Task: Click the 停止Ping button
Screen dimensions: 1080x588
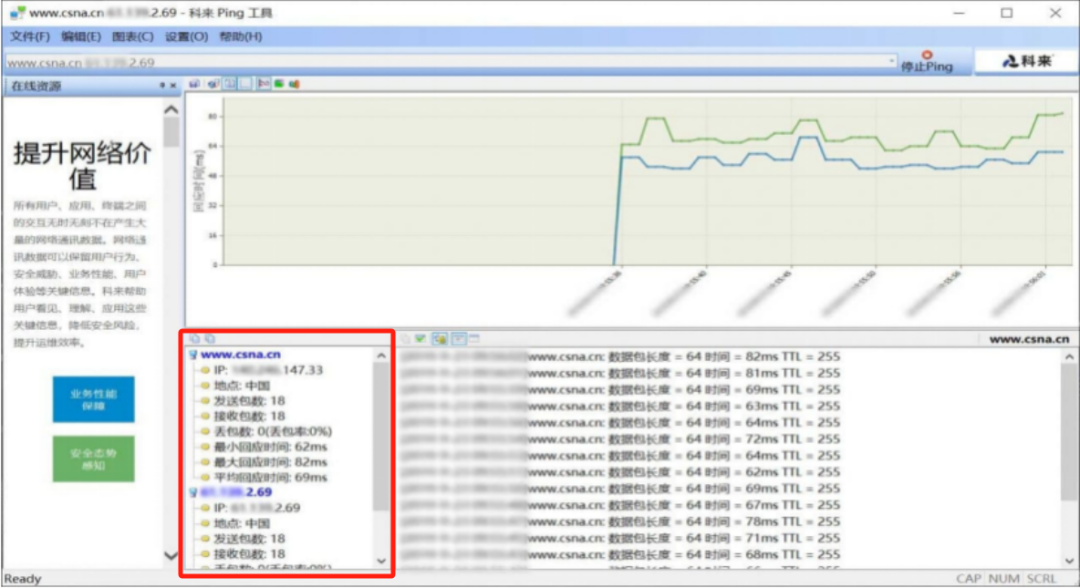Action: coord(927,61)
